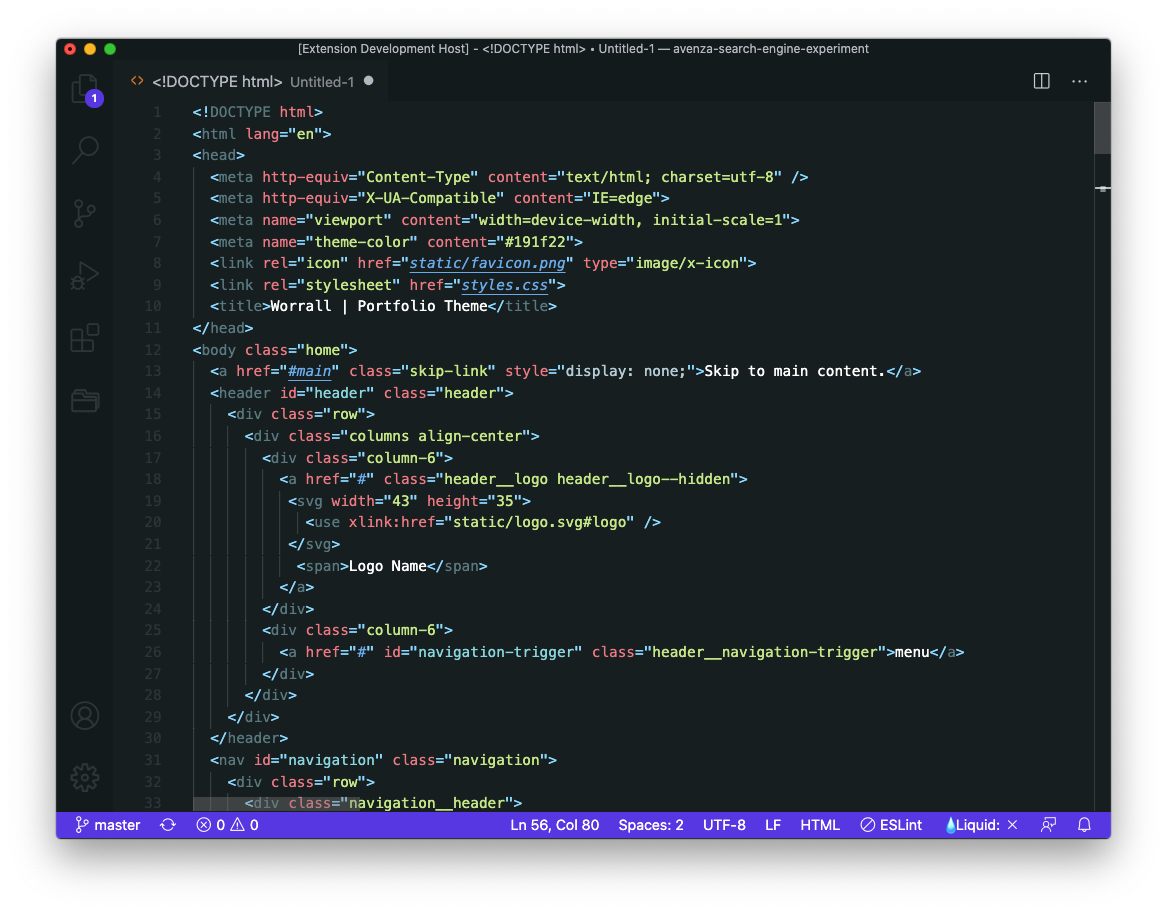This screenshot has width=1167, height=913.
Task: Open the Run and Debug view
Action: tap(85, 275)
